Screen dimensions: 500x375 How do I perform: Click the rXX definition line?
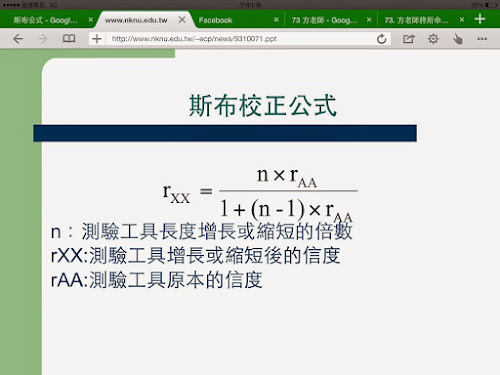(x=196, y=256)
